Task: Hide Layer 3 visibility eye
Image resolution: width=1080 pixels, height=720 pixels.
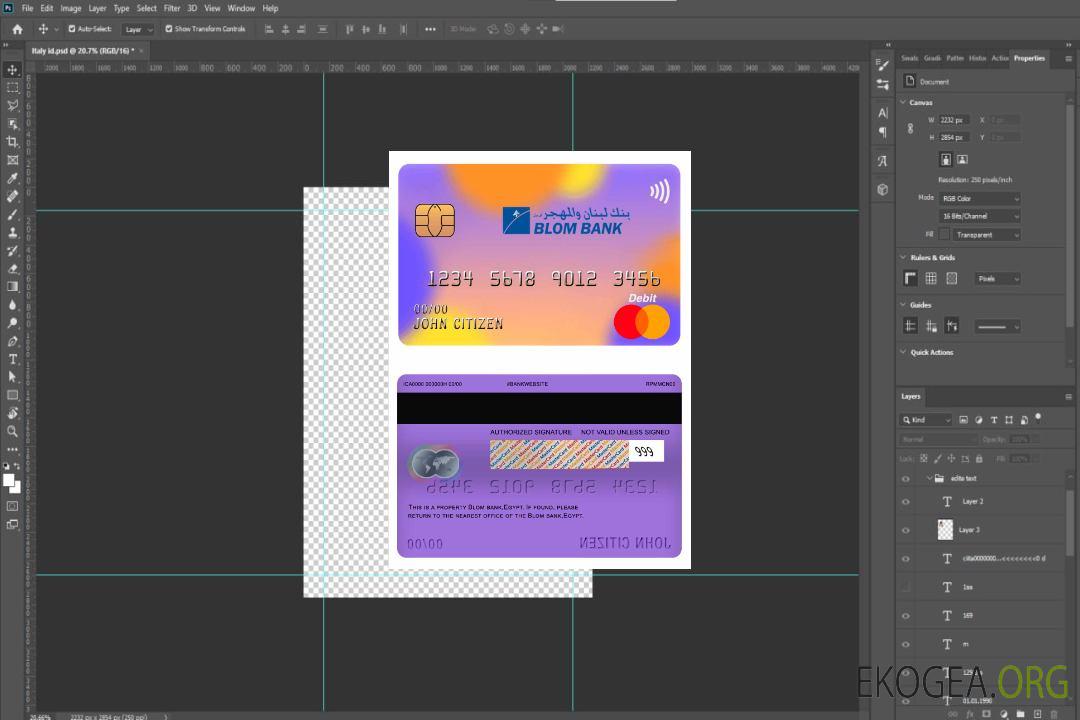Action: (906, 531)
